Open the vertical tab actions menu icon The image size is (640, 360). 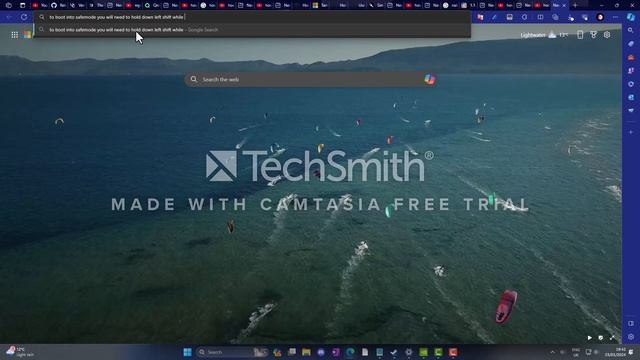pyautogui.click(x=22, y=5)
